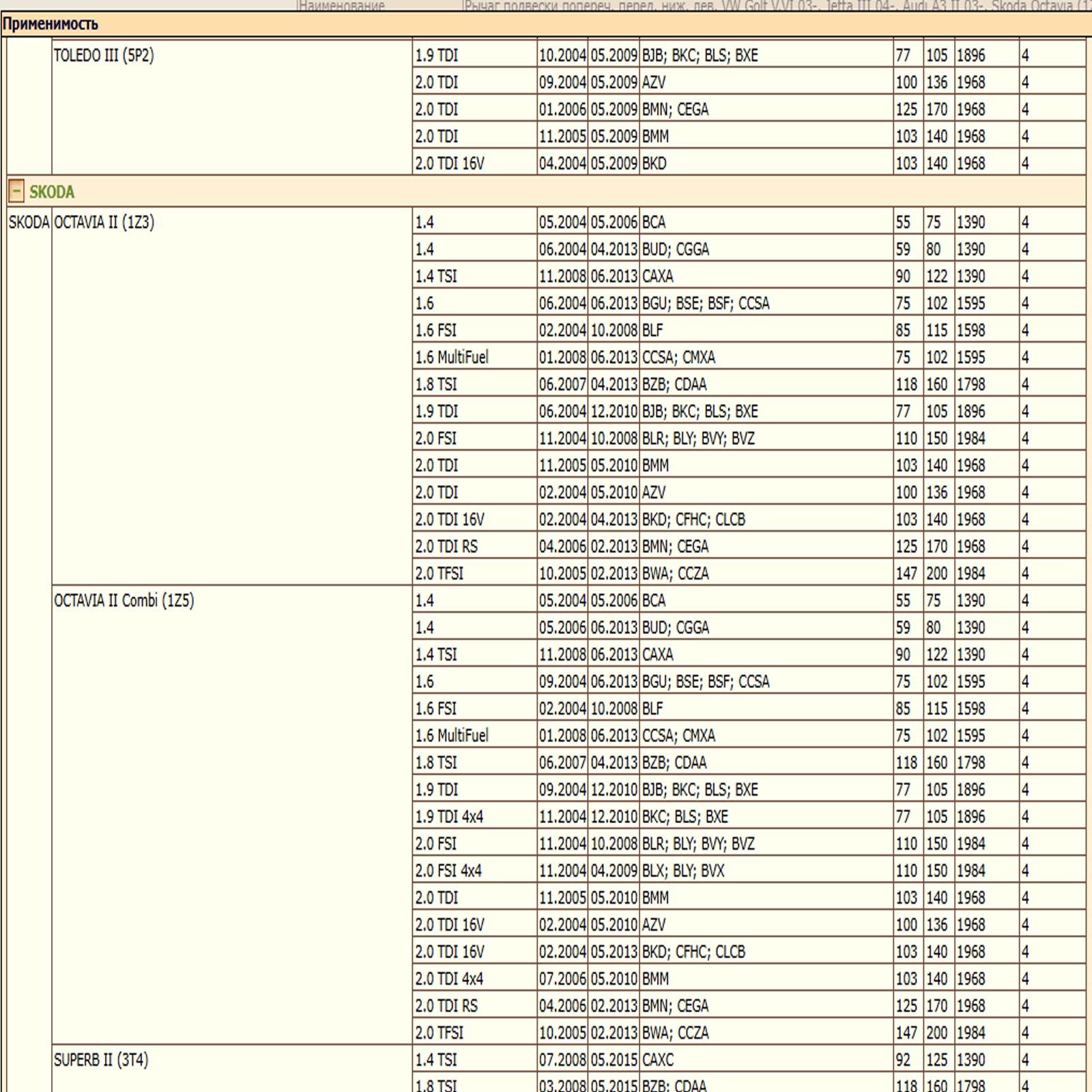This screenshot has width=1092, height=1092.
Task: Click the SKODA group header label
Action: [52, 192]
